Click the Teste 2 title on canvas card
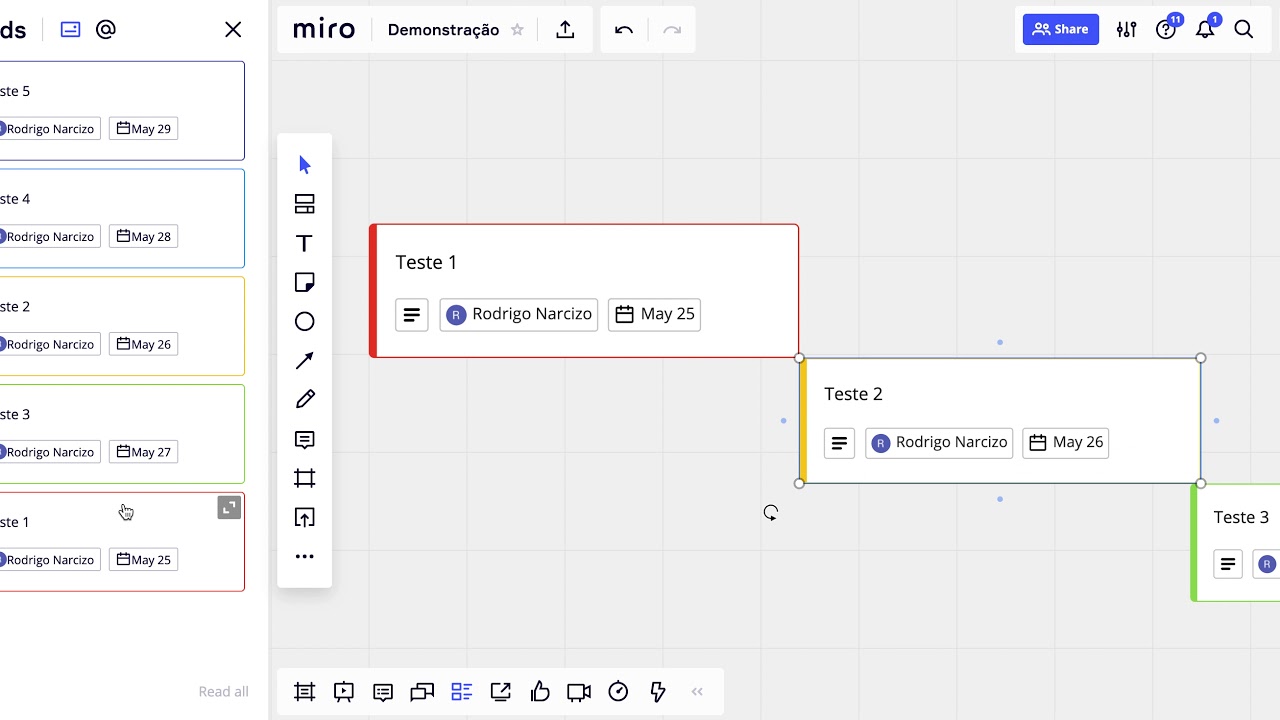The image size is (1280, 720). coord(853,394)
